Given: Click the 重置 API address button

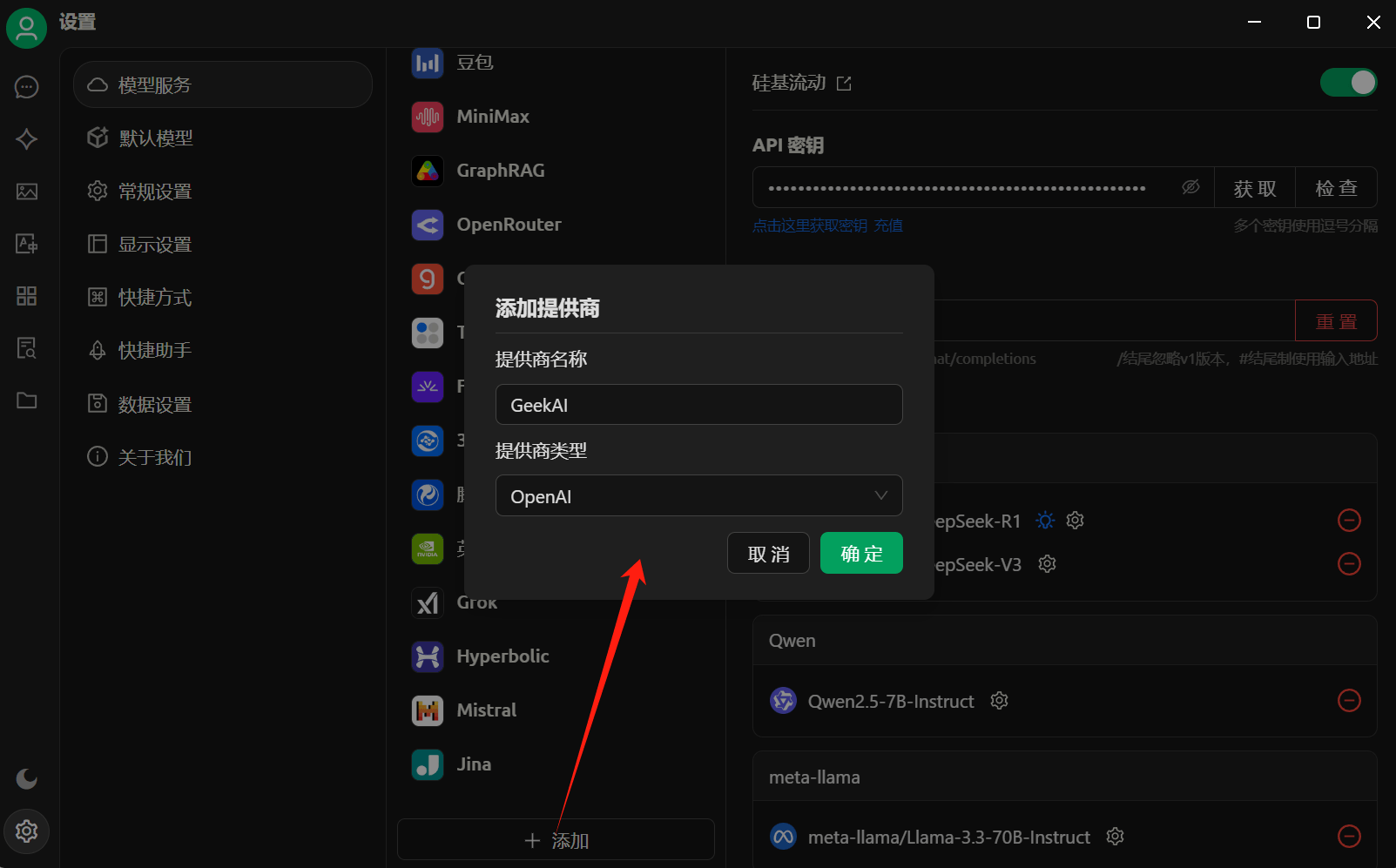Looking at the screenshot, I should pyautogui.click(x=1336, y=321).
